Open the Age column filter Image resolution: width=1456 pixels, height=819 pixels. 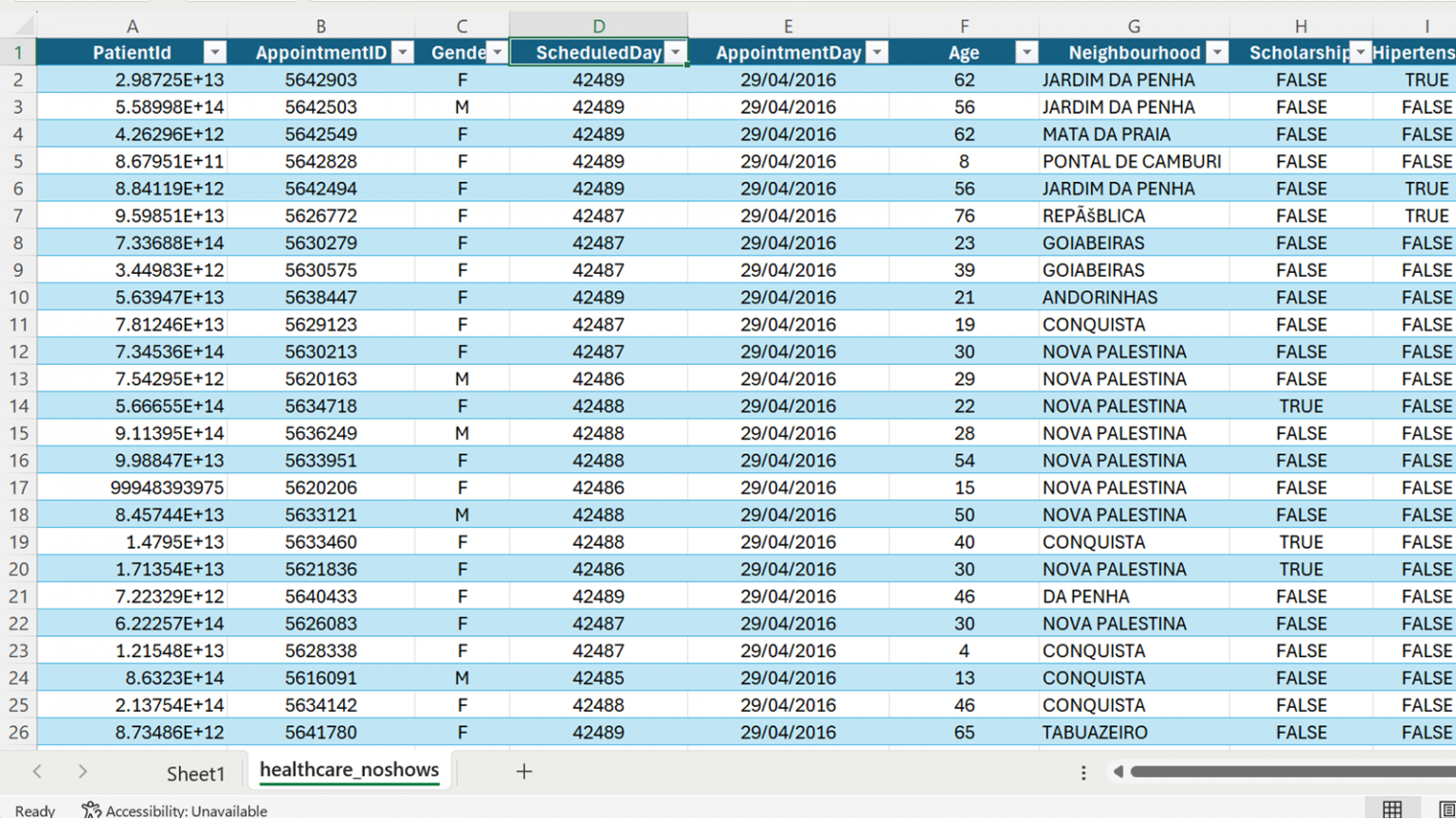pos(1027,52)
